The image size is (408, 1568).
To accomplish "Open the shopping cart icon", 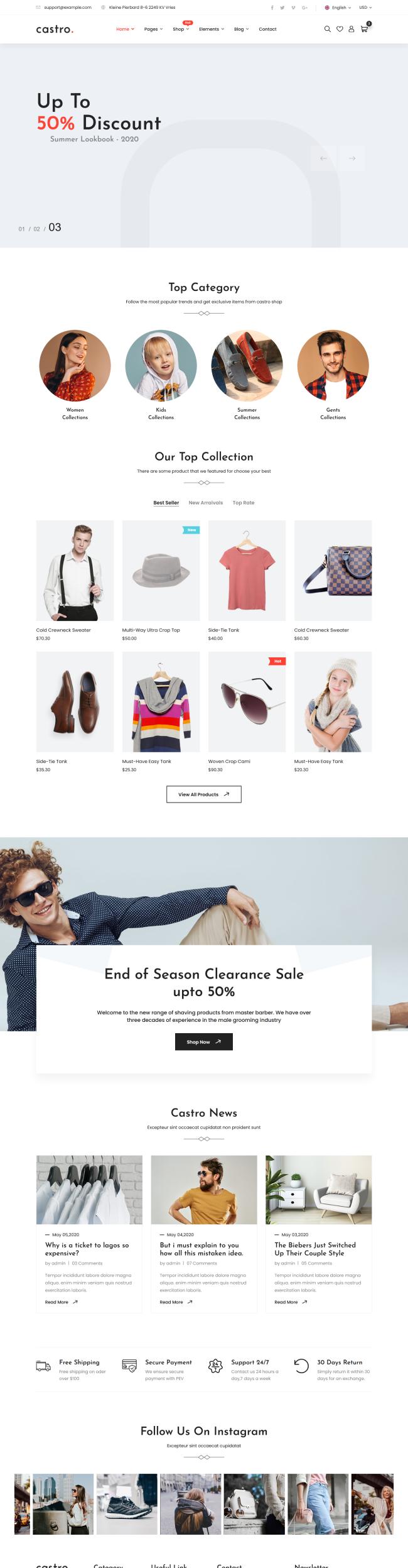I will 364,29.
